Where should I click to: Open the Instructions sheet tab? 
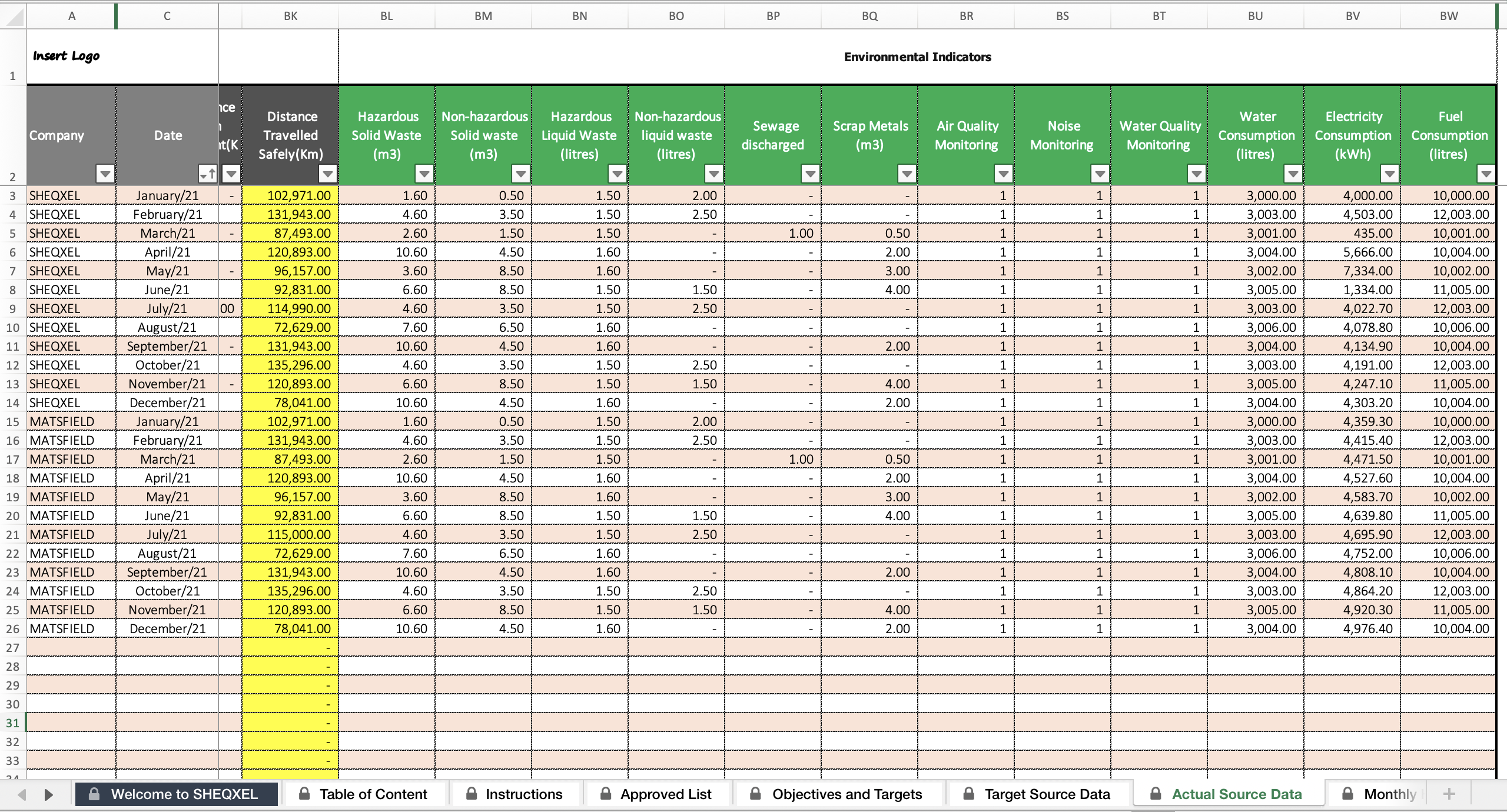pos(514,794)
